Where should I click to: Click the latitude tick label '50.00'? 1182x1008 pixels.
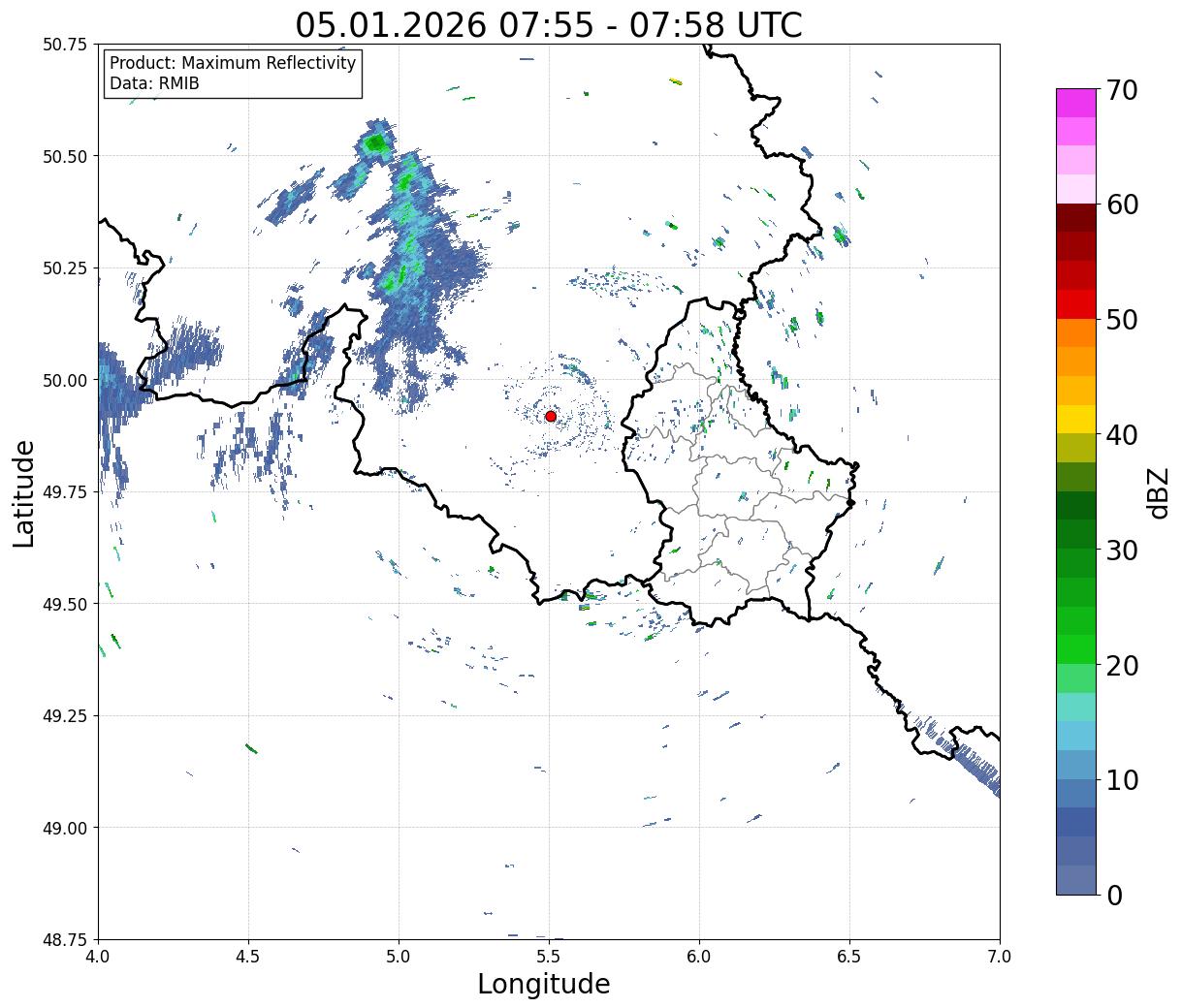click(65, 380)
